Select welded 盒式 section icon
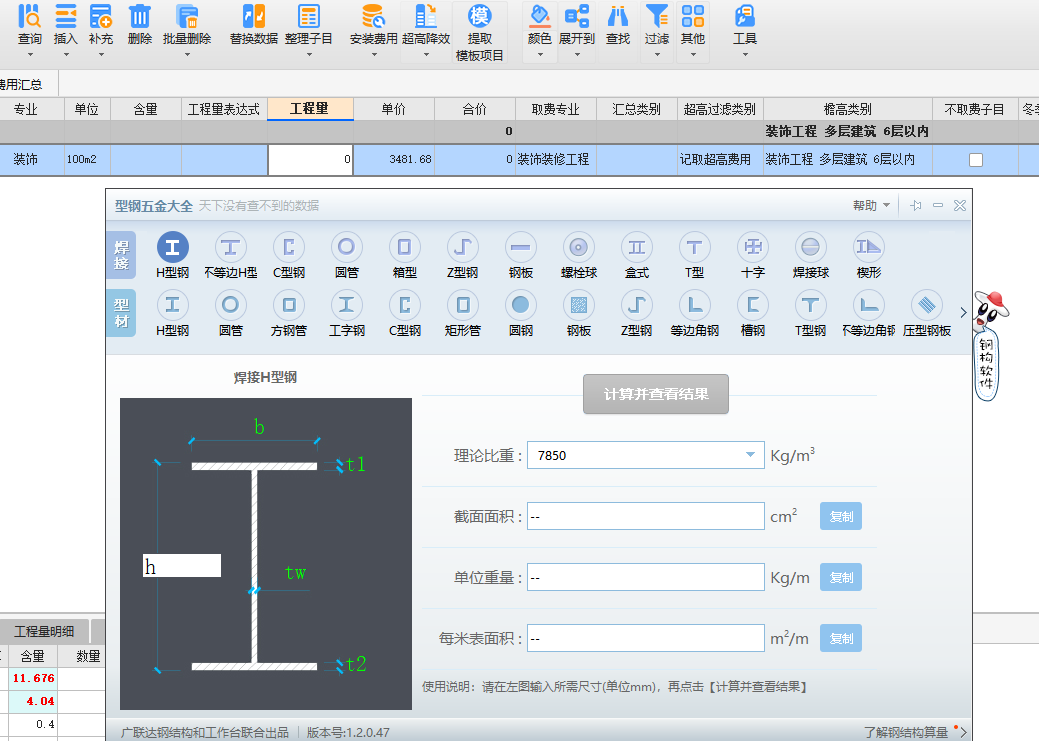This screenshot has height=741, width=1039. click(637, 247)
